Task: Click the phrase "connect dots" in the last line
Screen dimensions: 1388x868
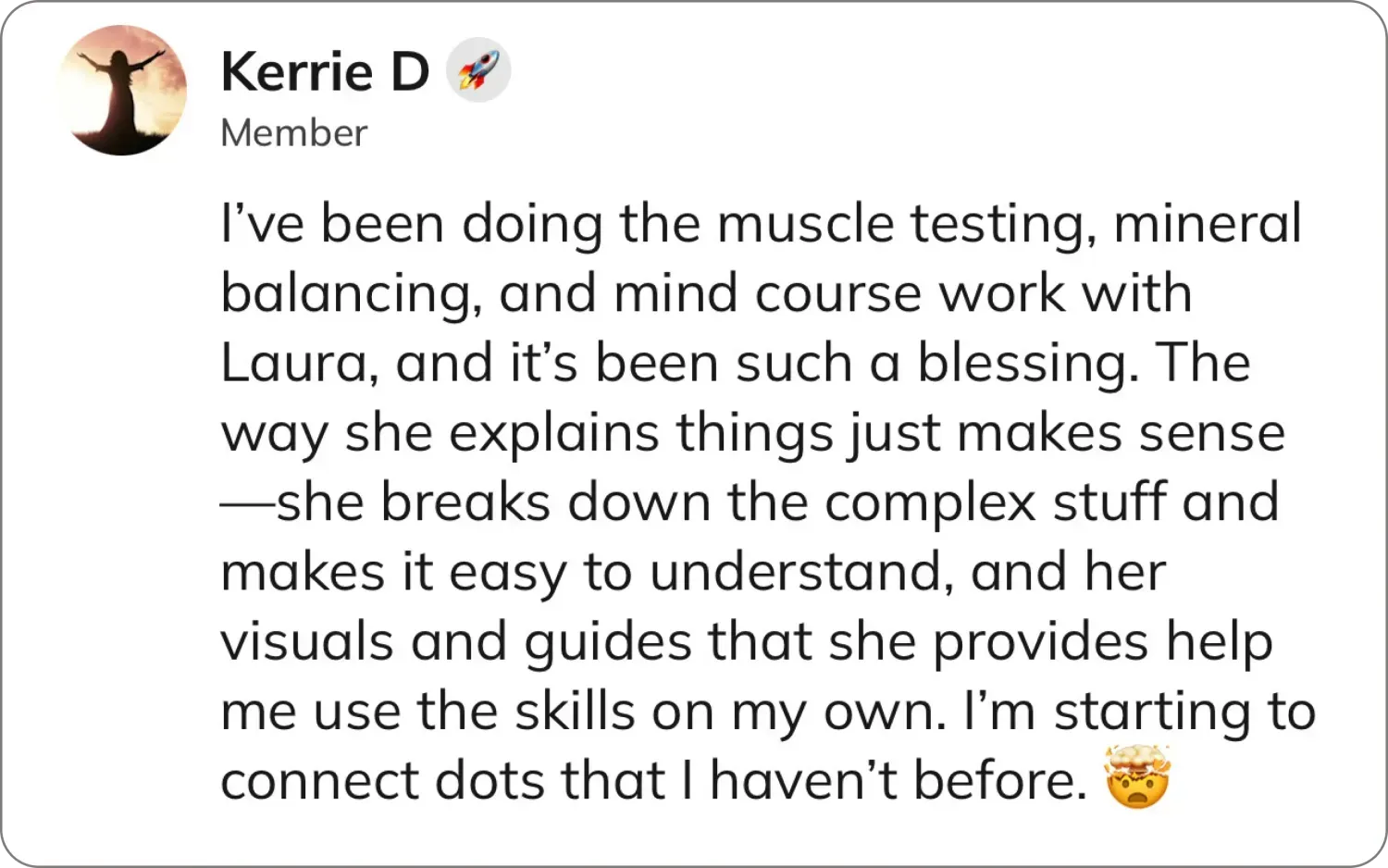Action: (x=384, y=780)
